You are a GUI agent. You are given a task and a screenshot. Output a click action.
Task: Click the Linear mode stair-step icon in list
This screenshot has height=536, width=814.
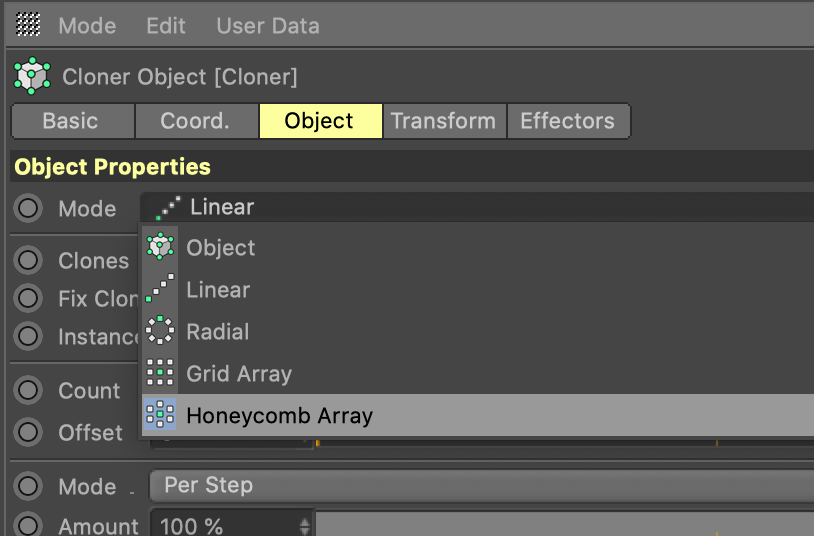[x=160, y=290]
